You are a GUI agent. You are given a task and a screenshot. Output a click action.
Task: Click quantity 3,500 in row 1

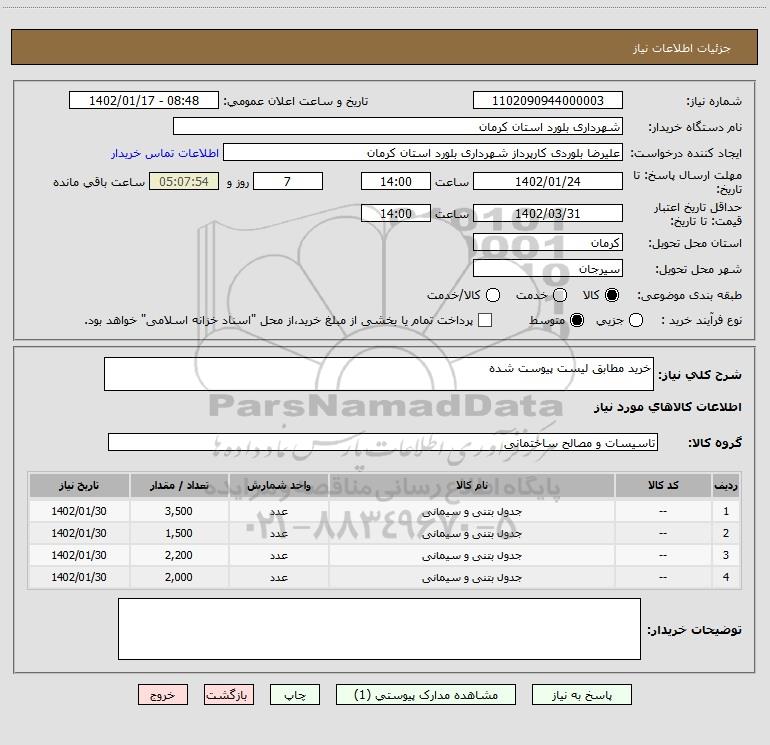click(179, 511)
